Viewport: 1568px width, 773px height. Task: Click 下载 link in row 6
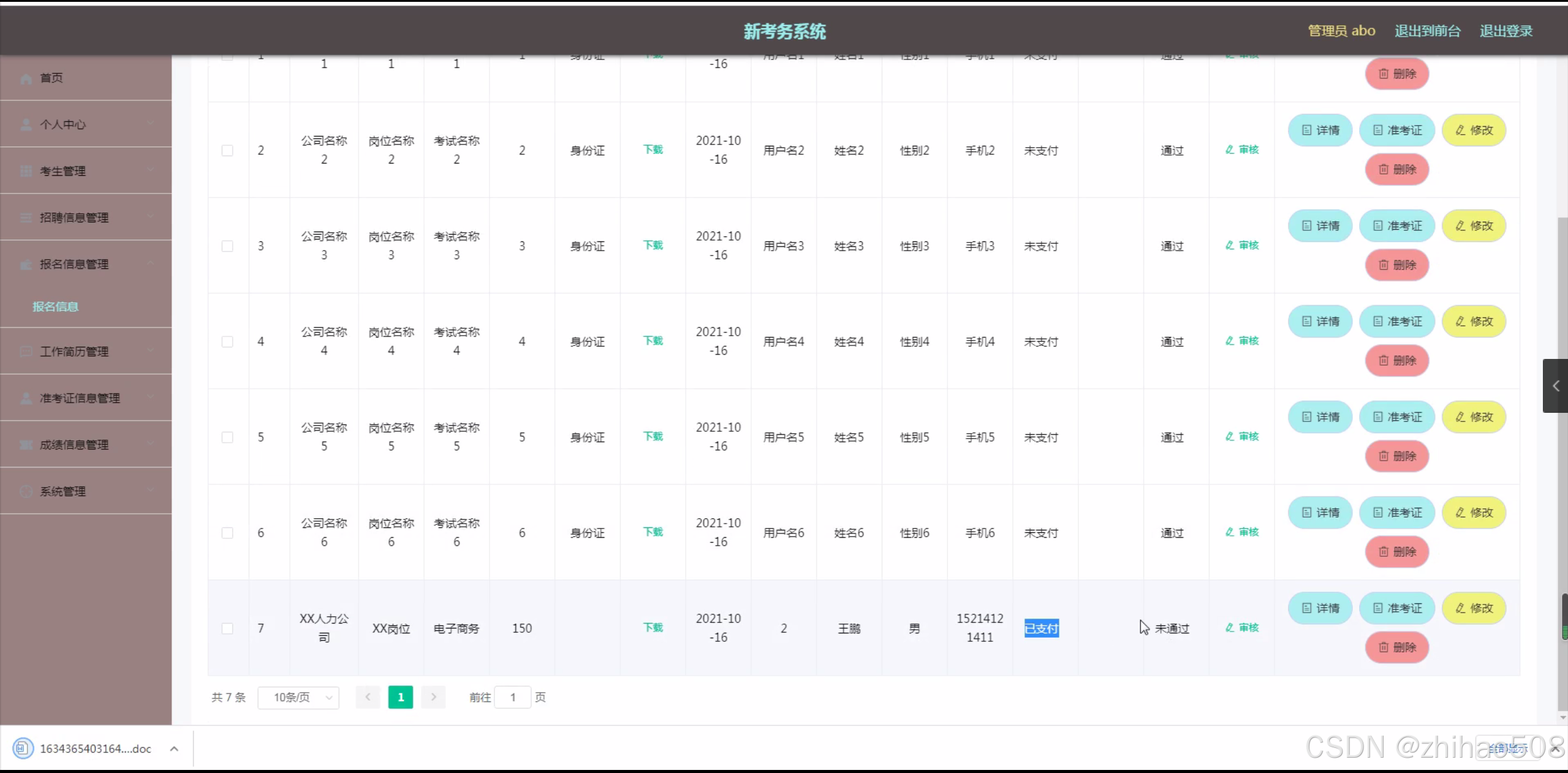coord(653,532)
